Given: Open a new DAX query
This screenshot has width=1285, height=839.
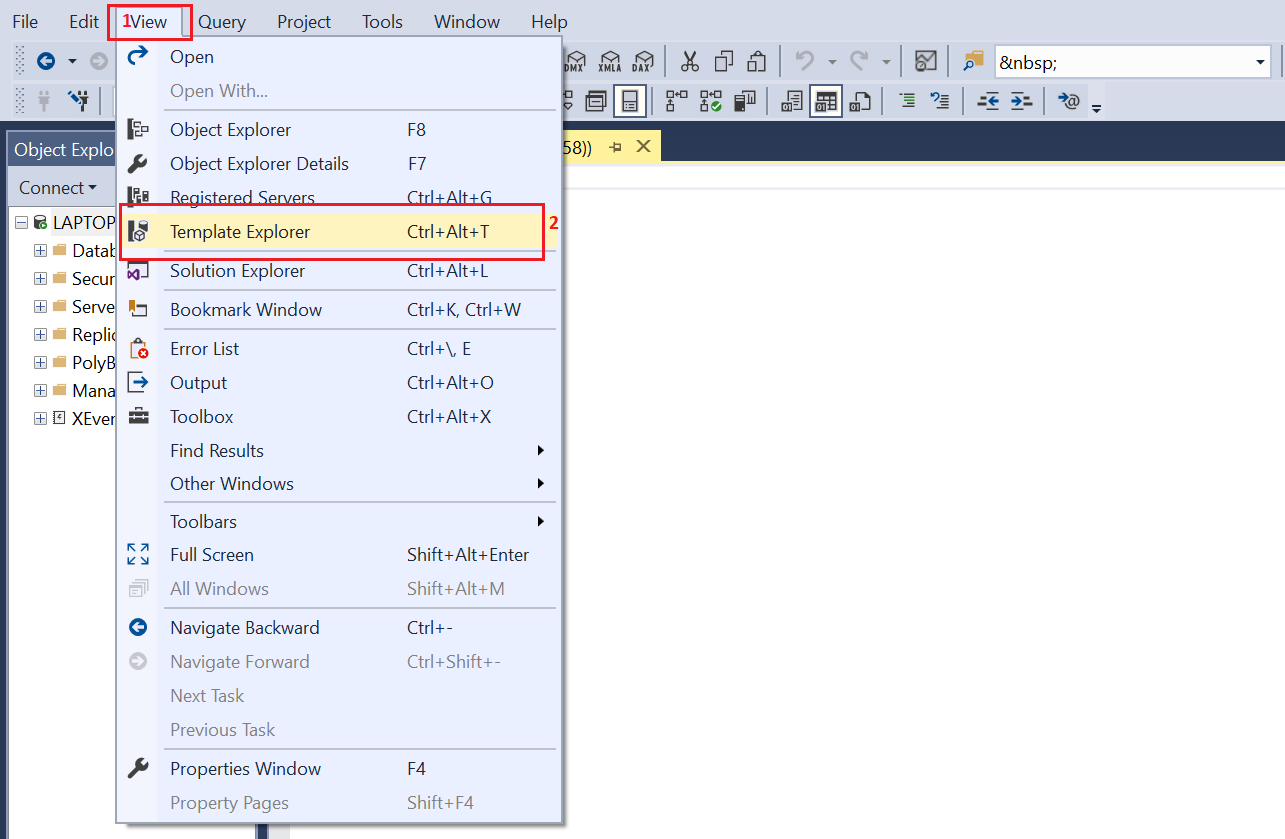Looking at the screenshot, I should point(642,61).
